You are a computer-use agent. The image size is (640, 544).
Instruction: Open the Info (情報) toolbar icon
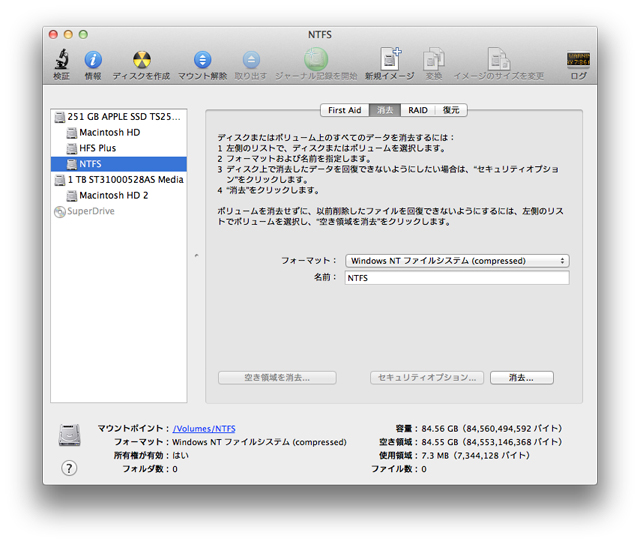tap(93, 60)
